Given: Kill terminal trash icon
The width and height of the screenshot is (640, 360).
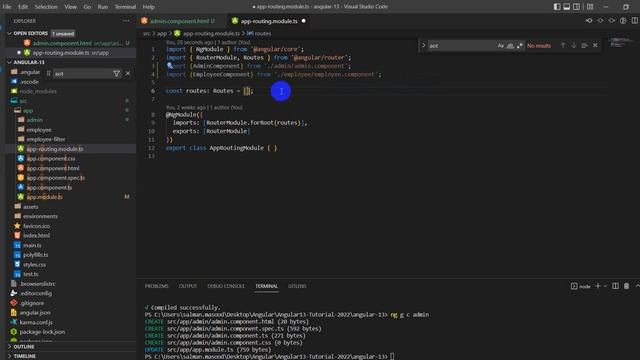Looking at the screenshot, I should point(627,286).
